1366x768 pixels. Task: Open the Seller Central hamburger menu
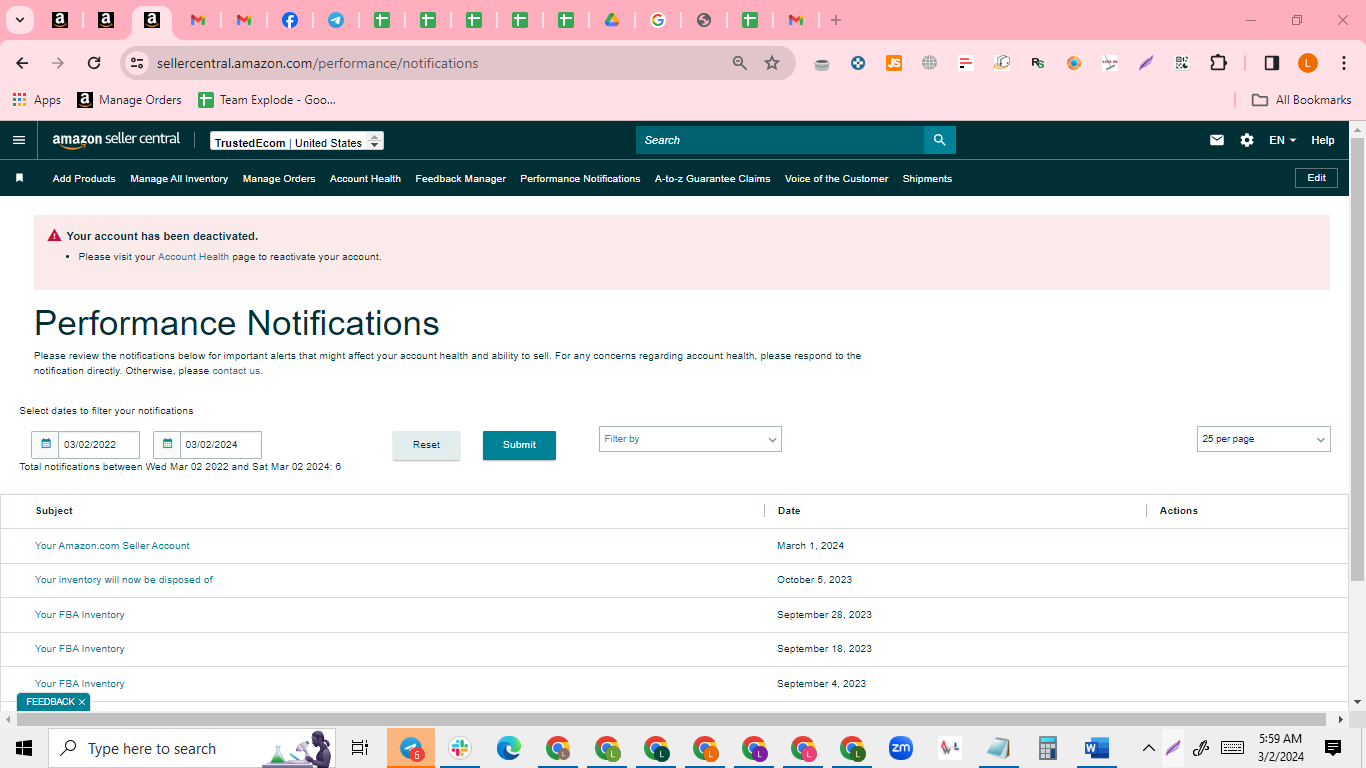19,140
